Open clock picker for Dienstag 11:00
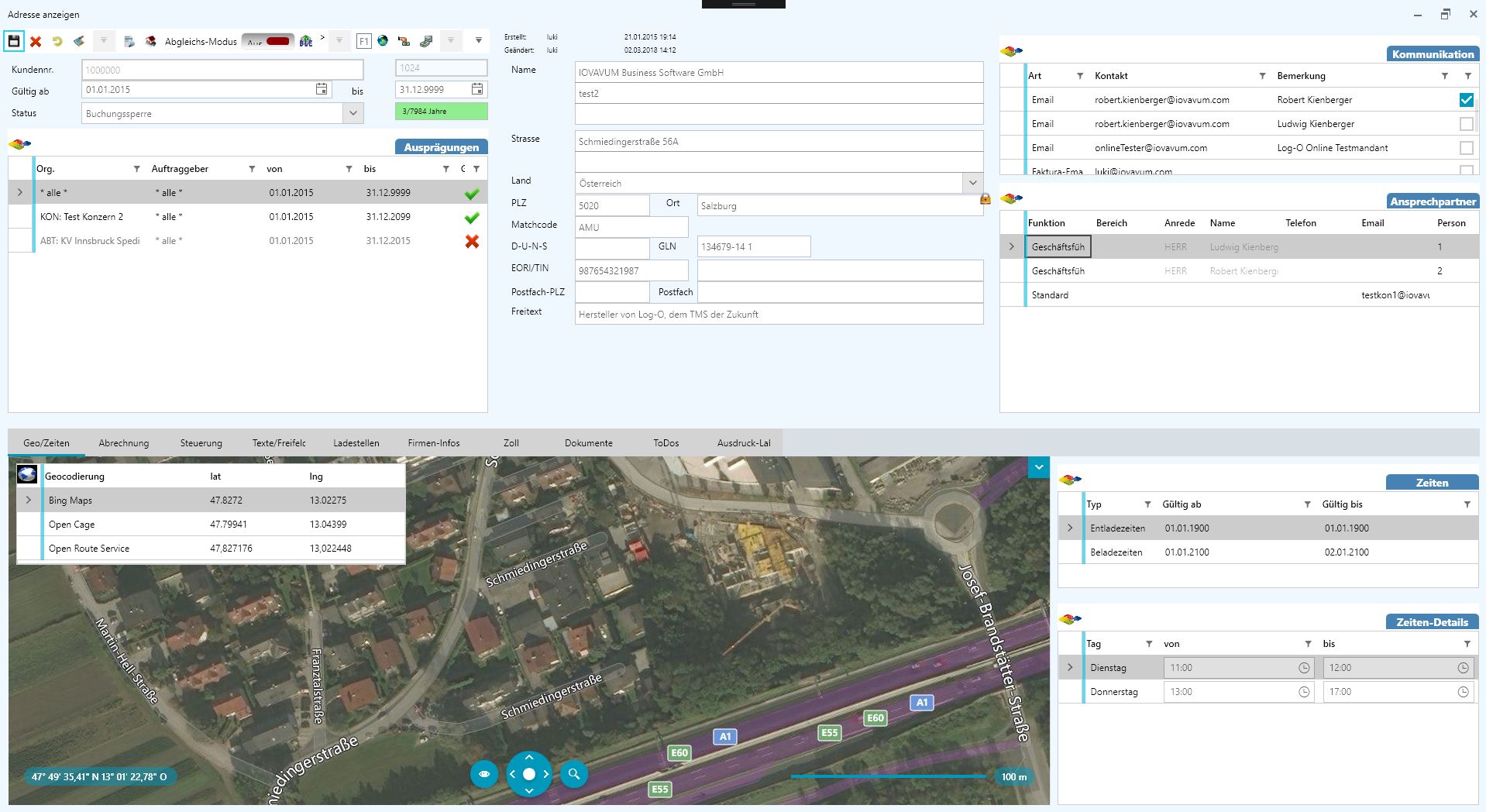Screen dimensions: 1486x812 click(x=1304, y=668)
